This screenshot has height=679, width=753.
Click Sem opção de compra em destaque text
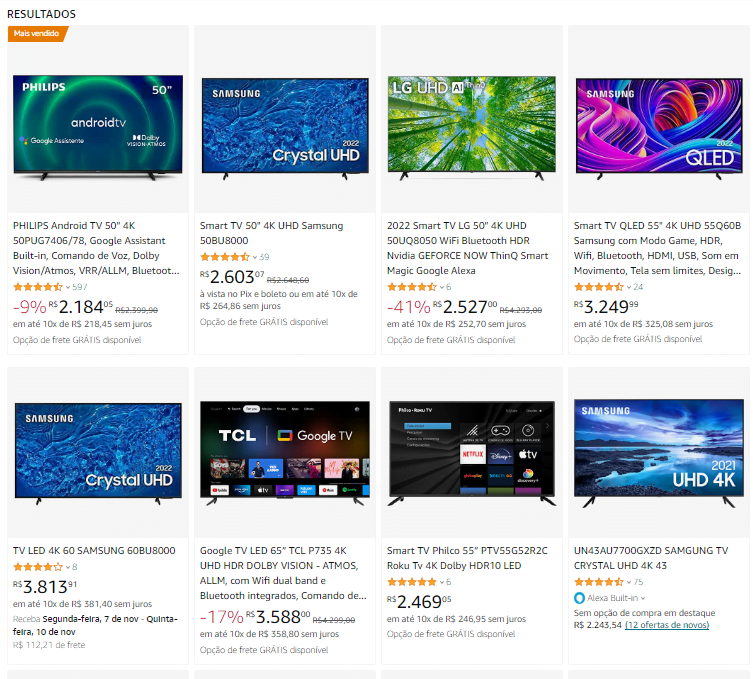point(644,613)
